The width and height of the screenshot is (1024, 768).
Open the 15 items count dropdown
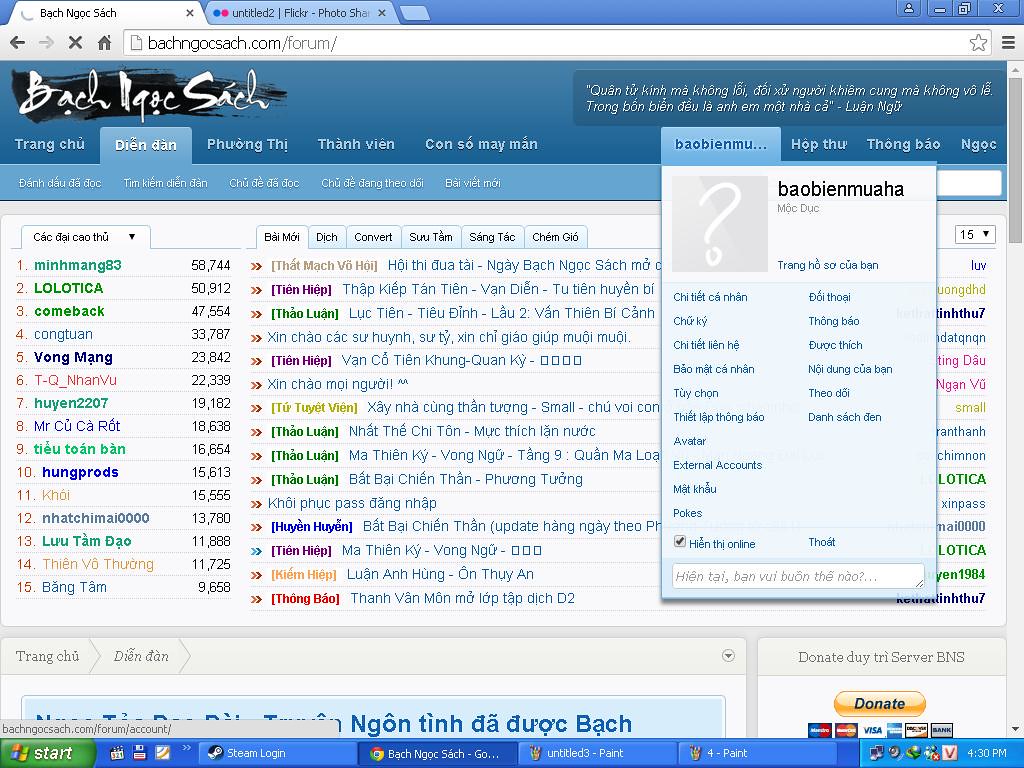pyautogui.click(x=975, y=235)
